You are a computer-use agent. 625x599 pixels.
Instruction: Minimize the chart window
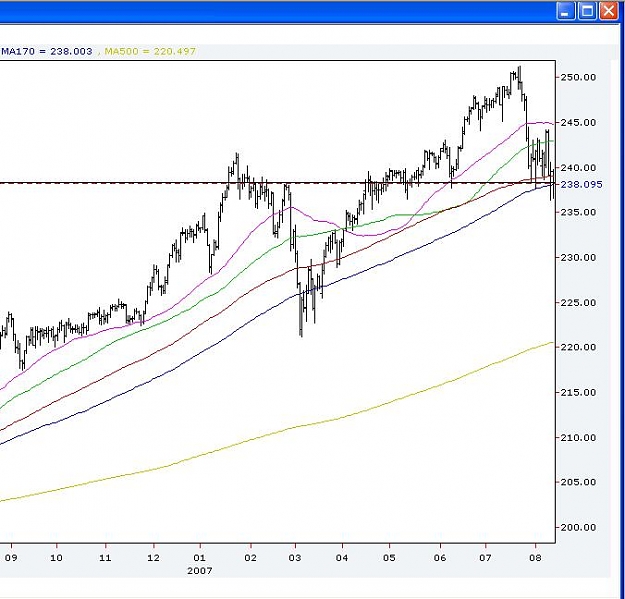(x=565, y=11)
